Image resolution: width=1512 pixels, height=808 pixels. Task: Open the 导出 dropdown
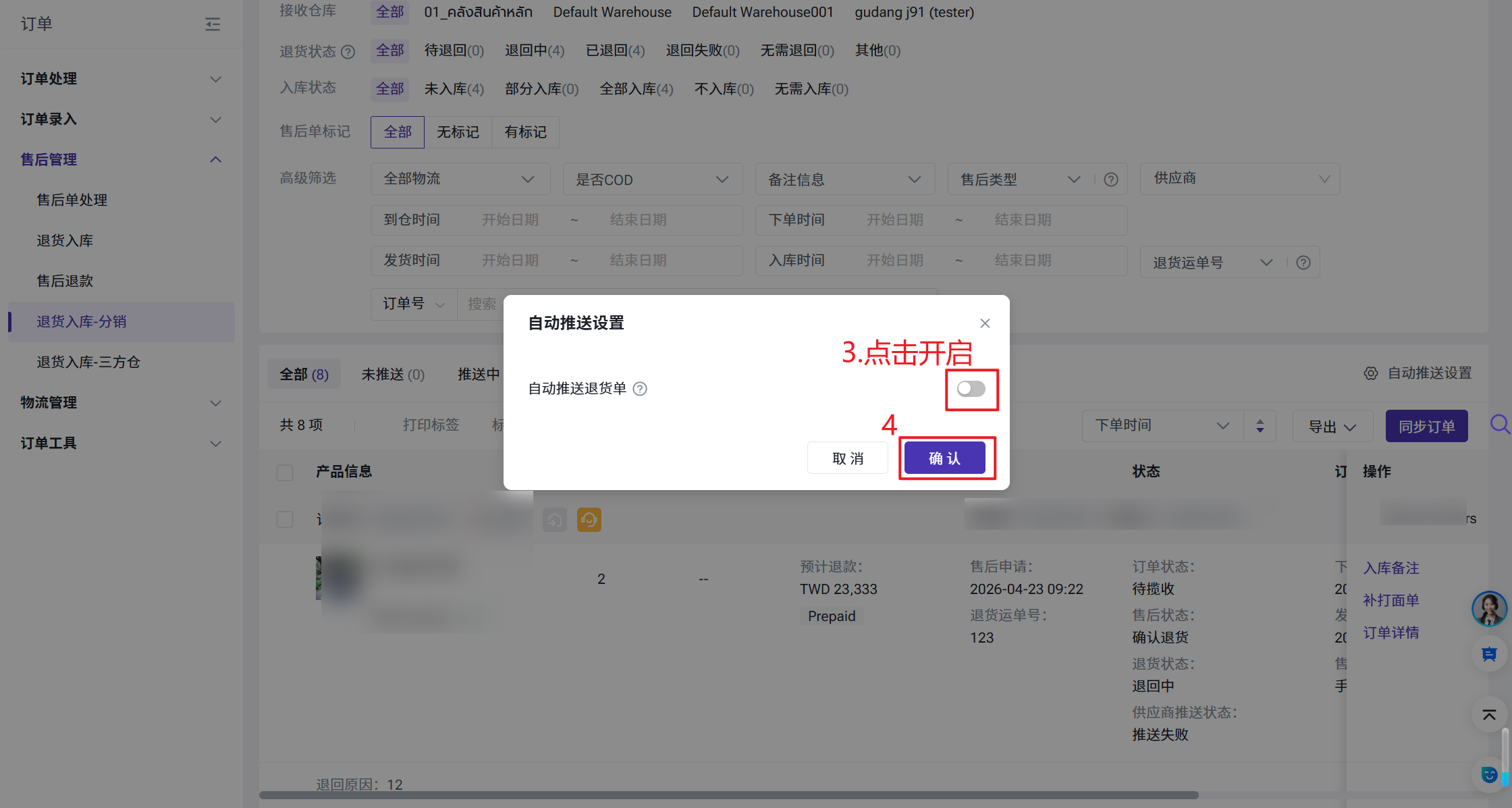pyautogui.click(x=1332, y=427)
